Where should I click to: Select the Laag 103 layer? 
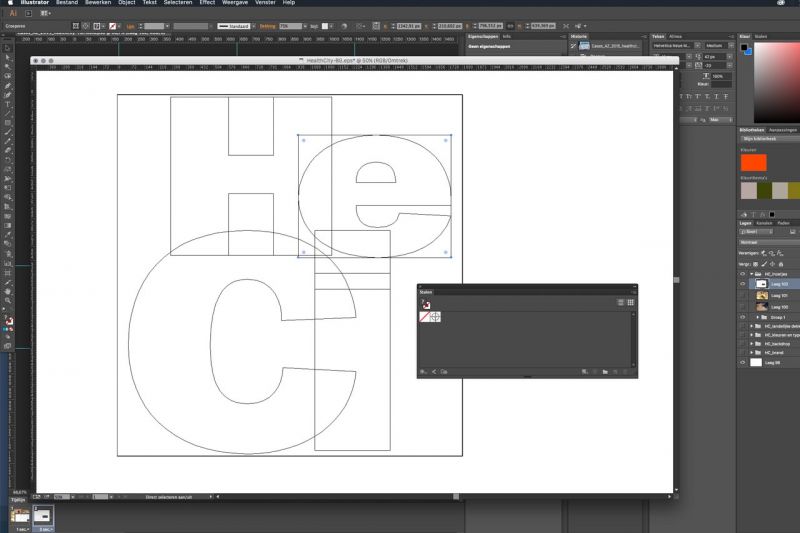(x=780, y=284)
